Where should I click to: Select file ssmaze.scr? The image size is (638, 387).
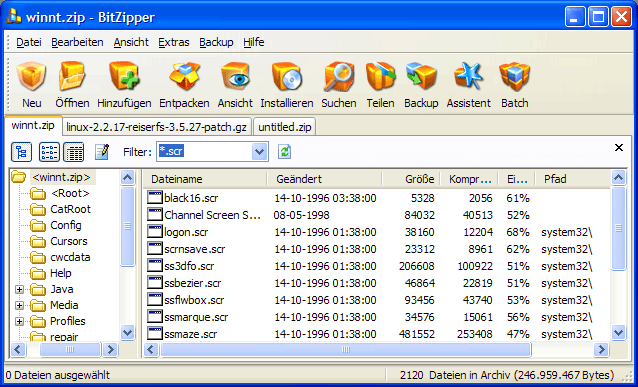[x=190, y=334]
